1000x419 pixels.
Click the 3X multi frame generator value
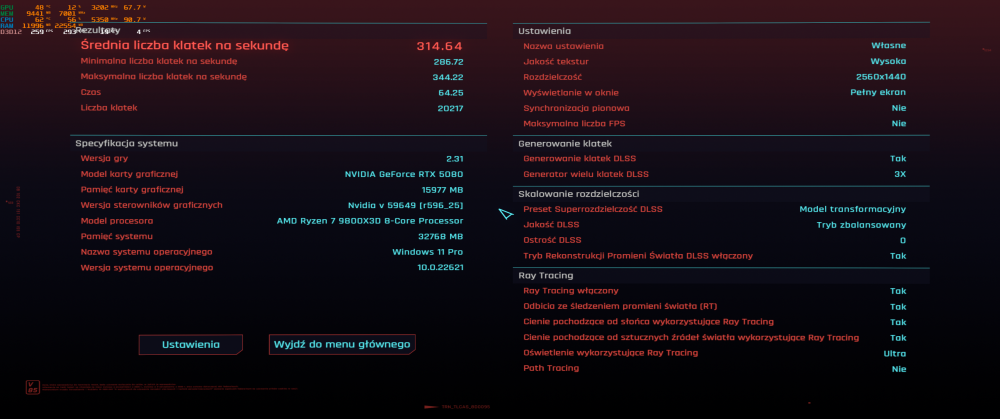(900, 174)
